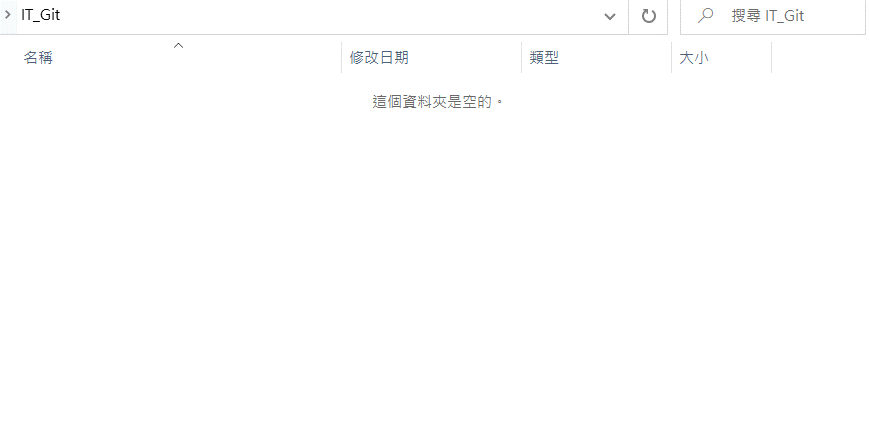Open the address bar history dropdown chevron
870x430 pixels.
coord(610,17)
